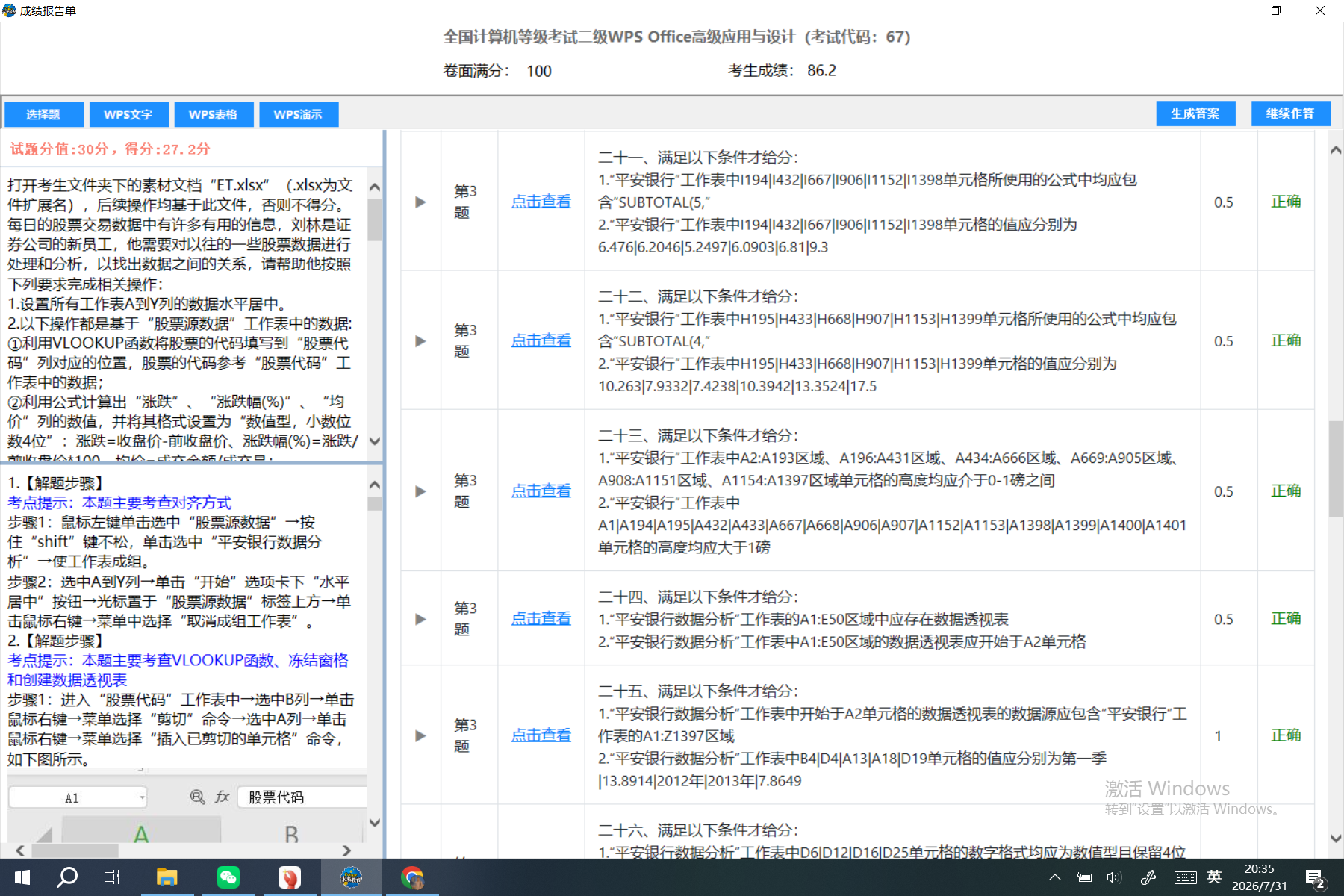The height and width of the screenshot is (896, 1344).
Task: Check battery status tray icon
Action: (1085, 877)
